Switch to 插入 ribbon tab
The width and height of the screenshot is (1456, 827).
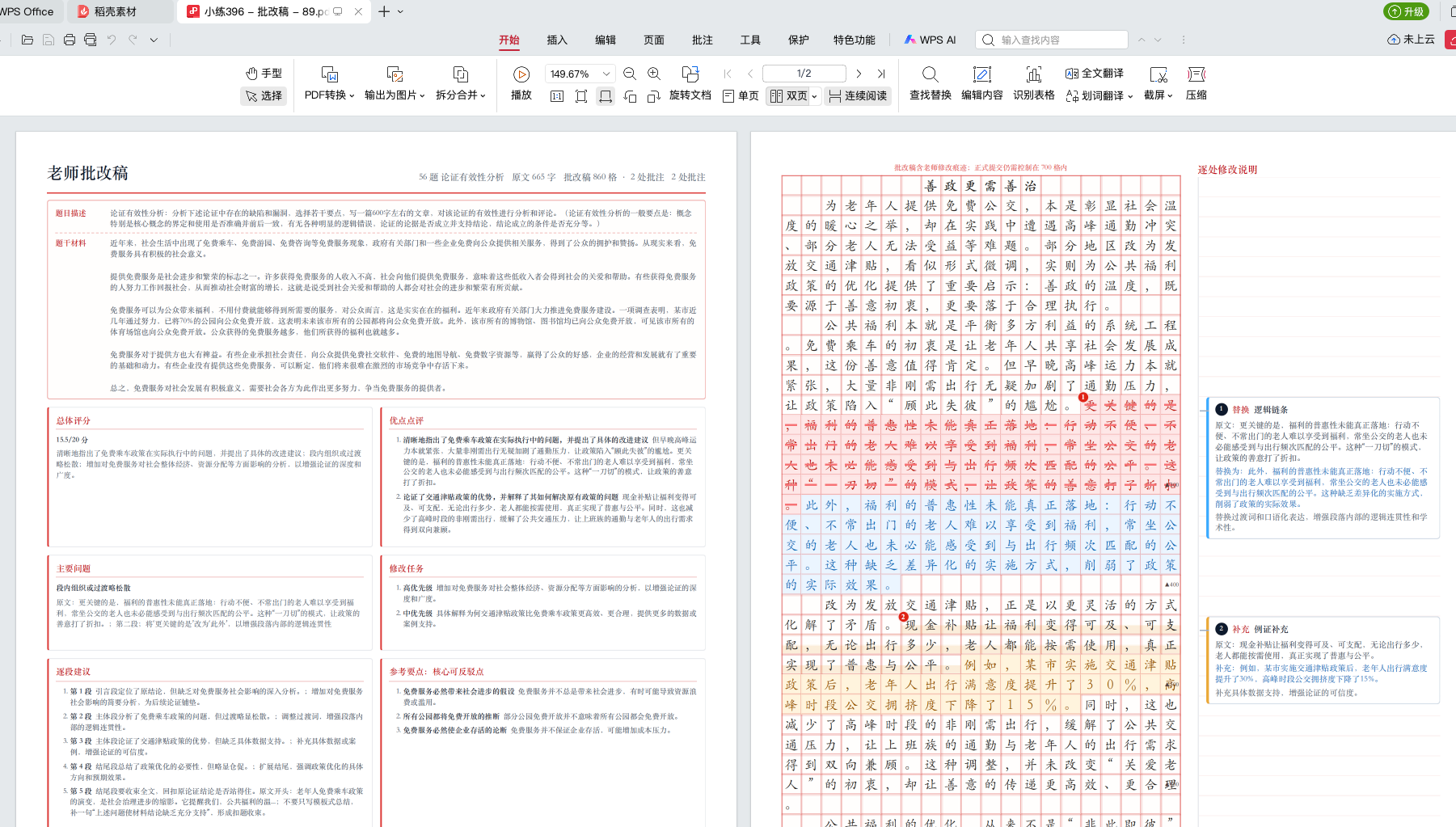click(557, 40)
